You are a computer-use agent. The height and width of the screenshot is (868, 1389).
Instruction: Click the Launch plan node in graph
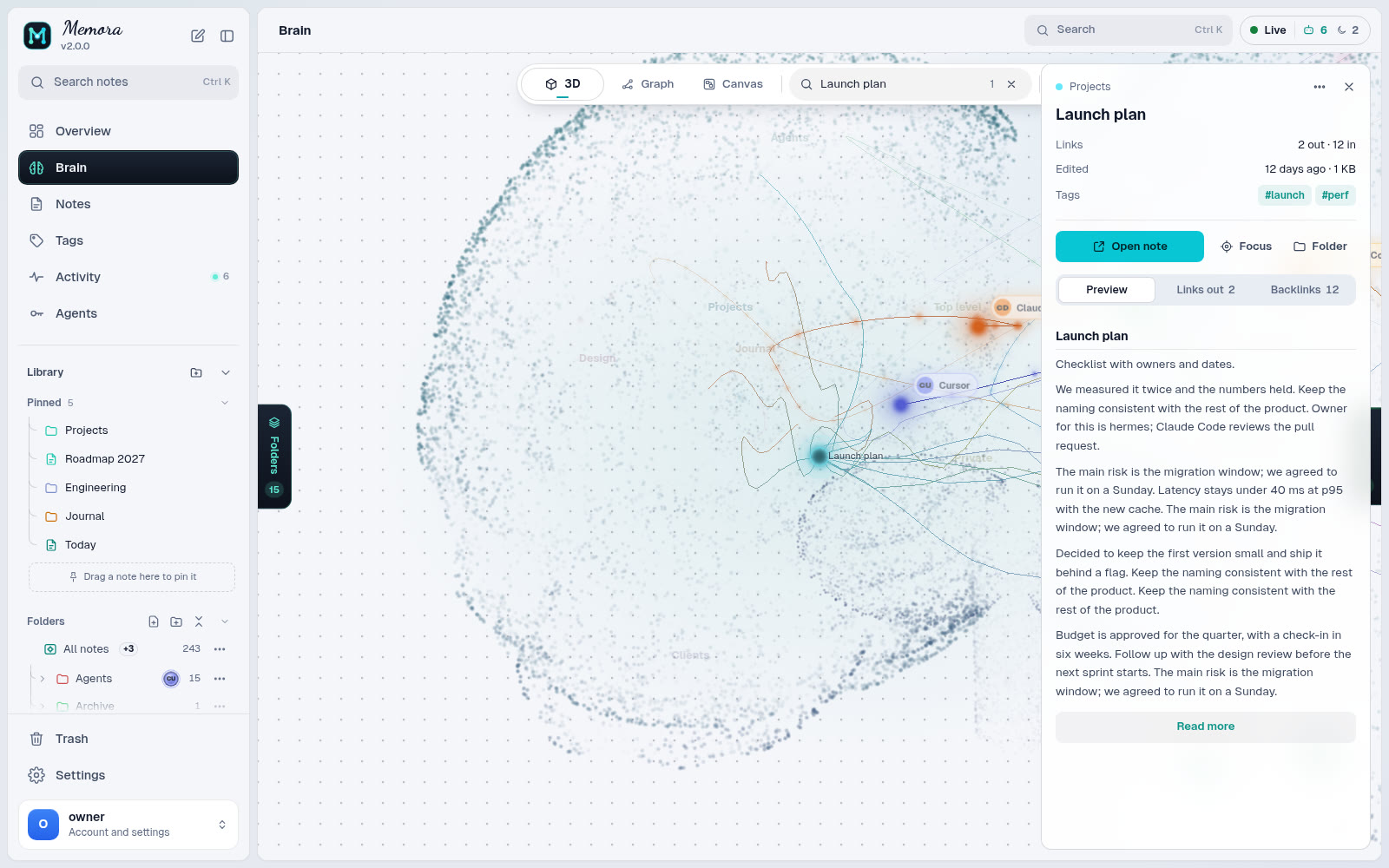point(820,456)
